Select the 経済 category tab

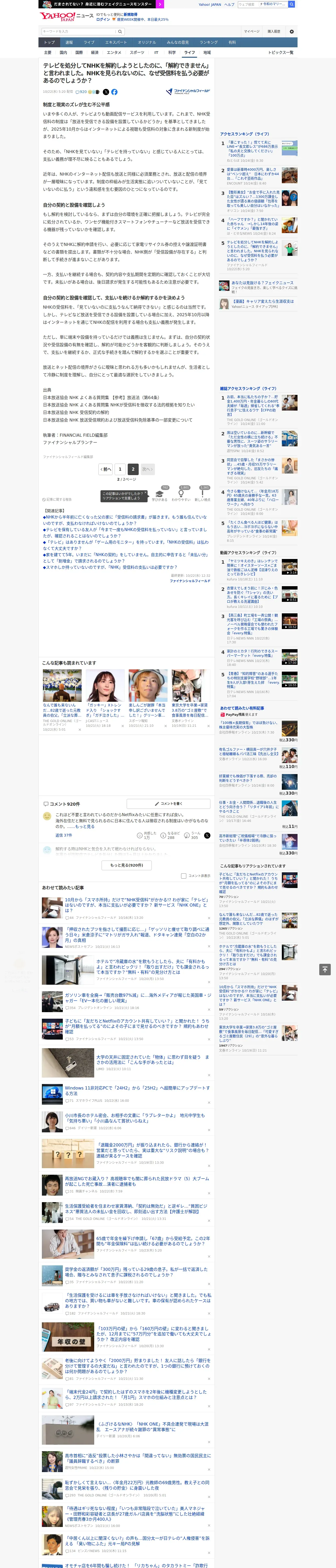pos(94,52)
